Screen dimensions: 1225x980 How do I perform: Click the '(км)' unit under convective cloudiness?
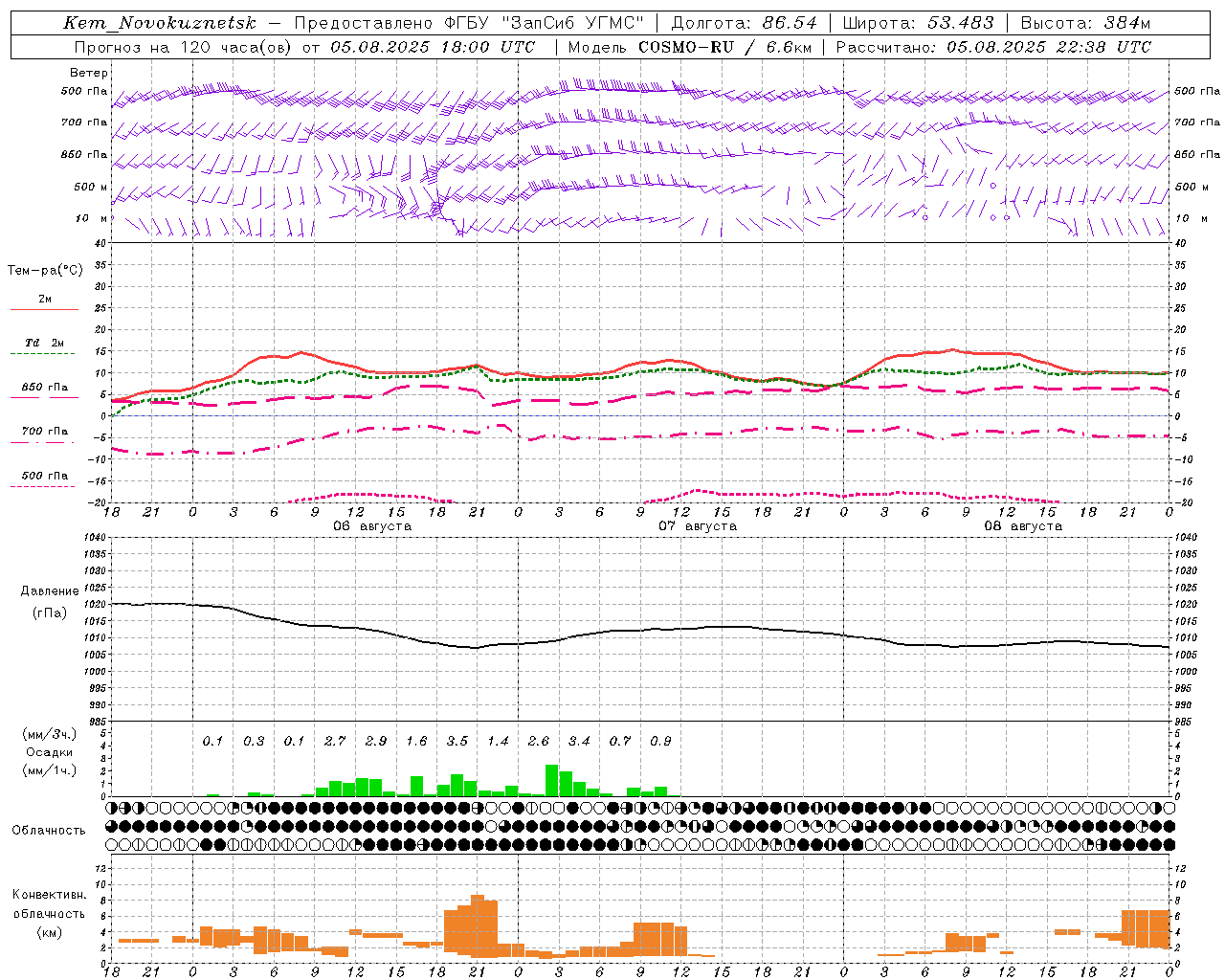tap(49, 933)
